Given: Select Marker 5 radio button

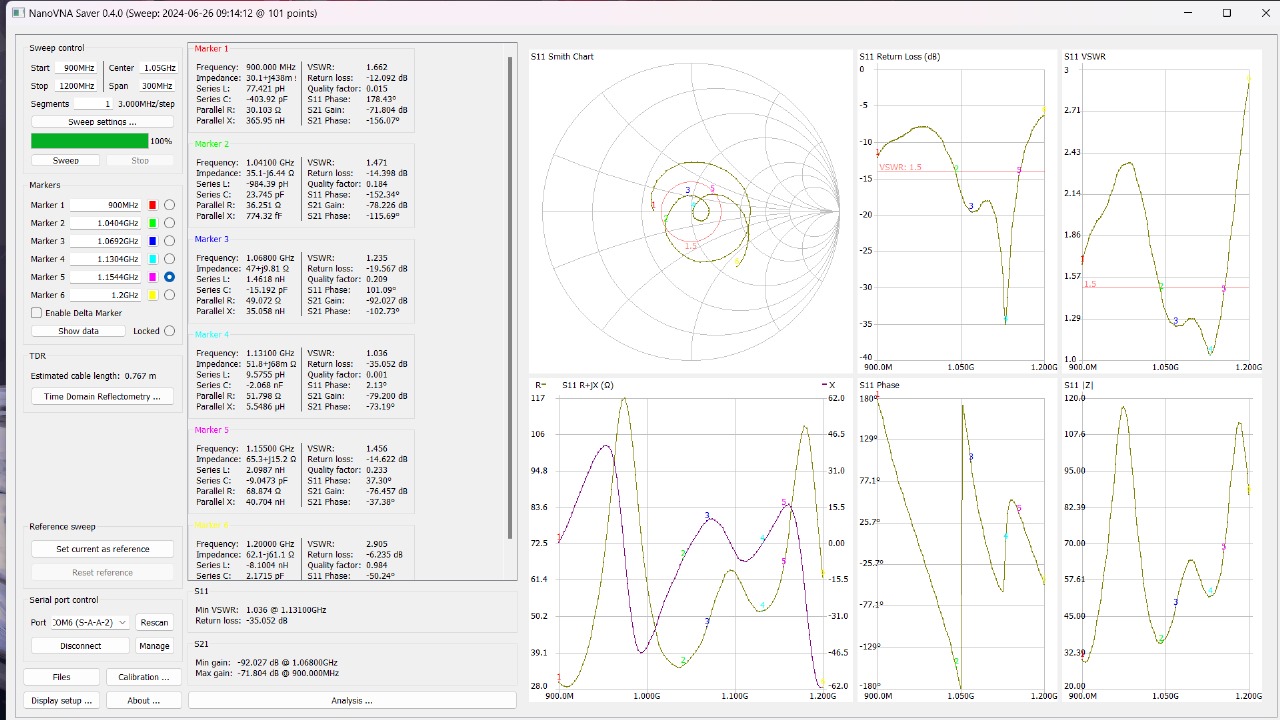Looking at the screenshot, I should click(169, 277).
